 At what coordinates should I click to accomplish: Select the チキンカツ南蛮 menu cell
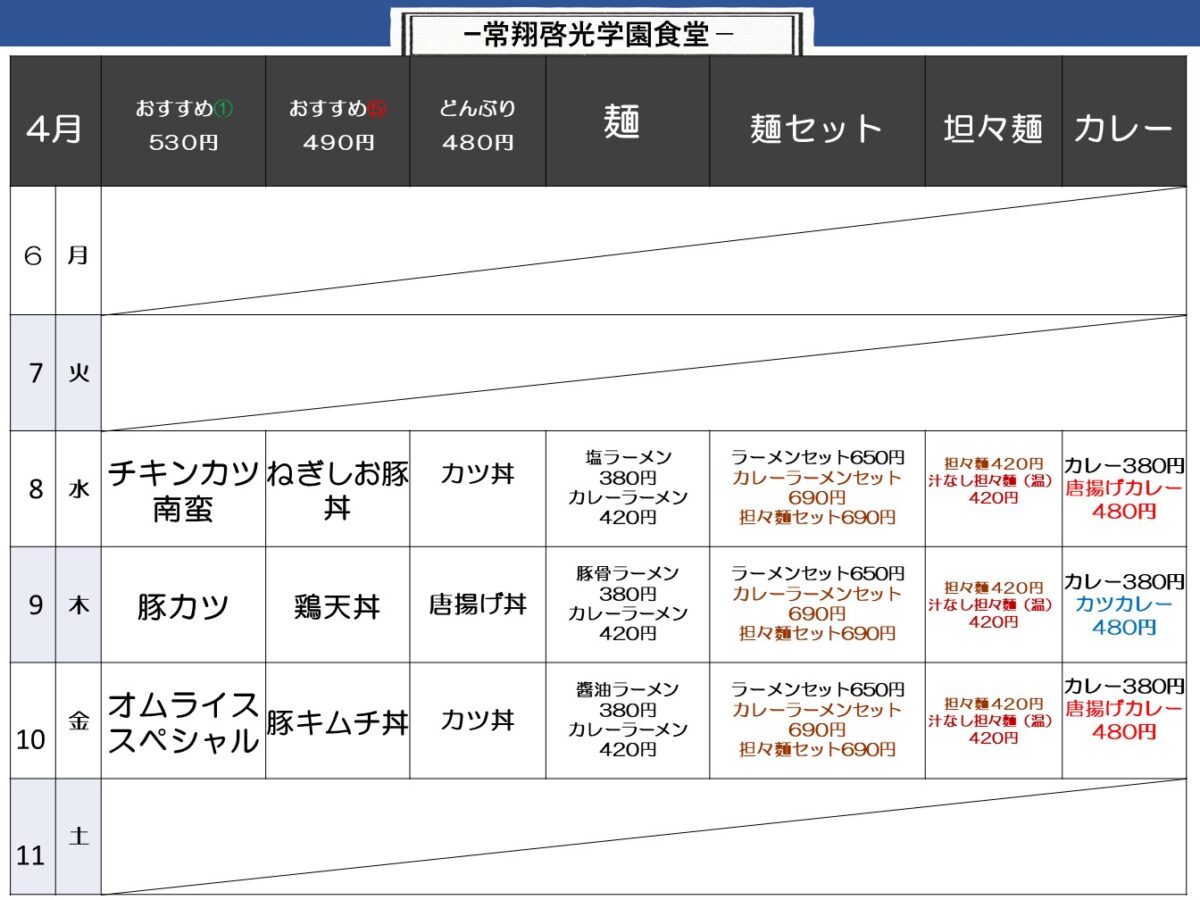pyautogui.click(x=183, y=490)
